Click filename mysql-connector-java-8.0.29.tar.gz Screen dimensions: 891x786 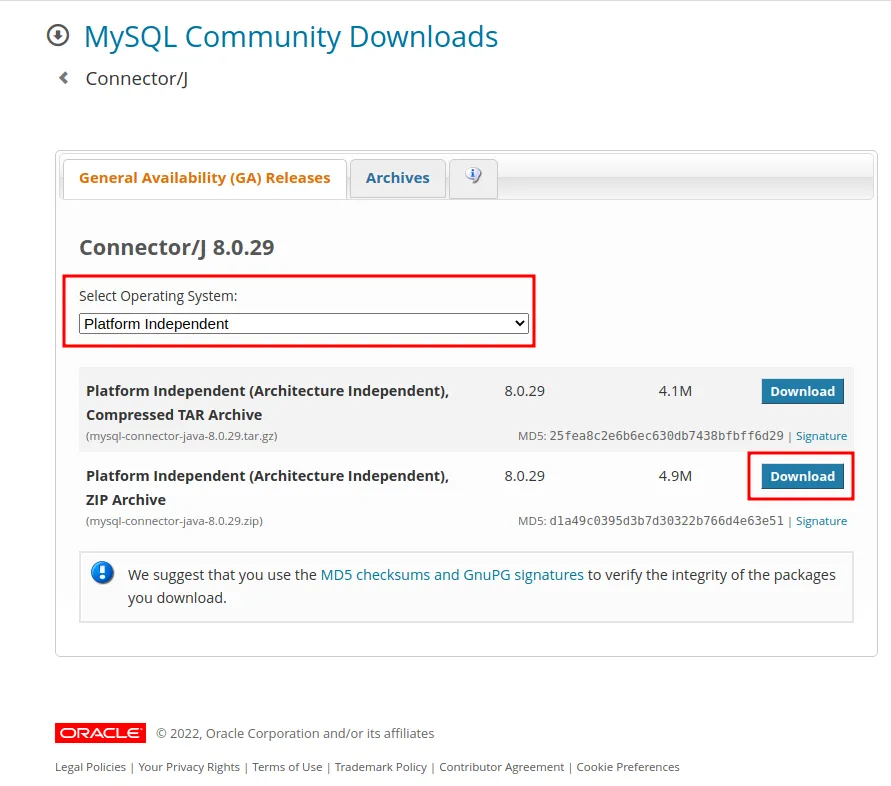point(181,436)
